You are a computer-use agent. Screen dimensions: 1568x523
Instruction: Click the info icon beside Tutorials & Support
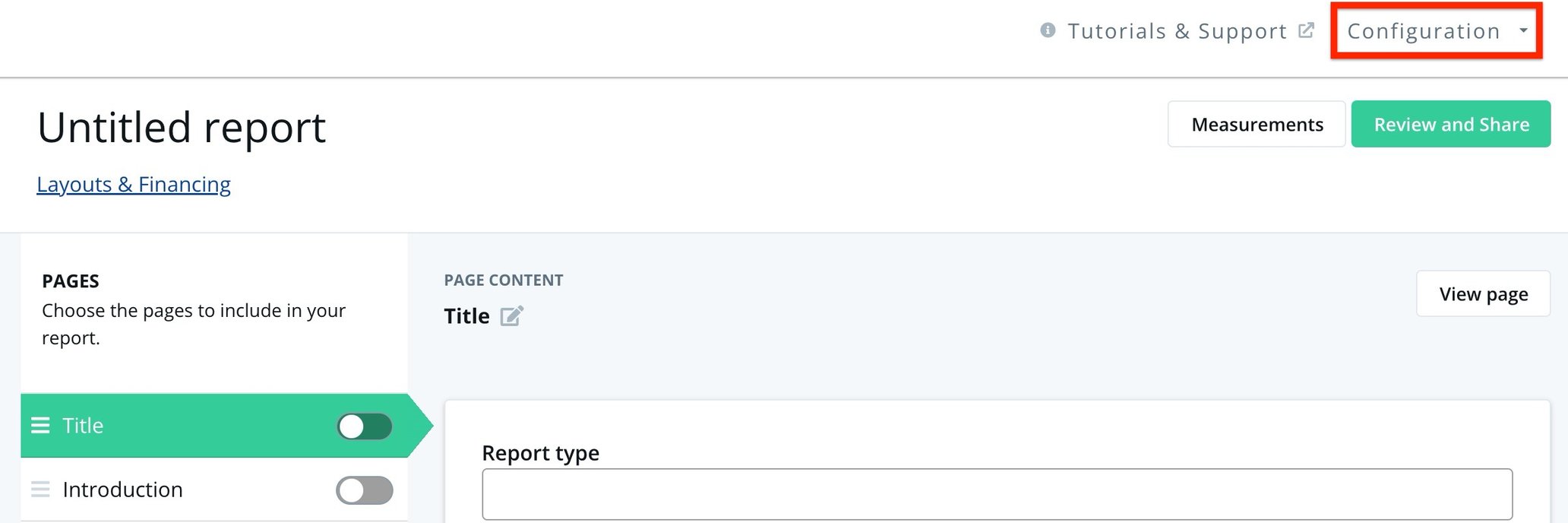coord(1048,30)
